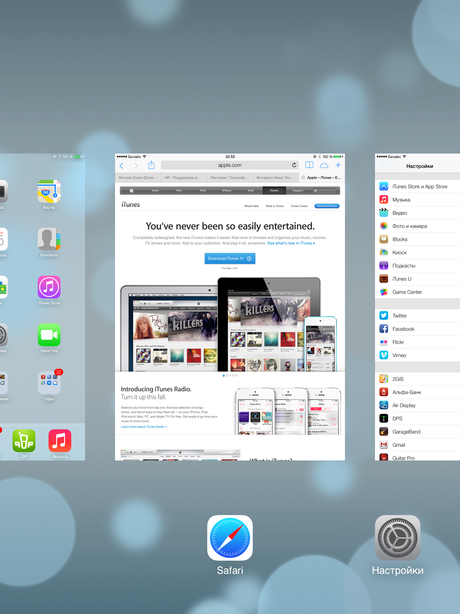Follow 'Learn more about iTunes Radio' link
460x614 pixels.
pyautogui.click(x=144, y=426)
